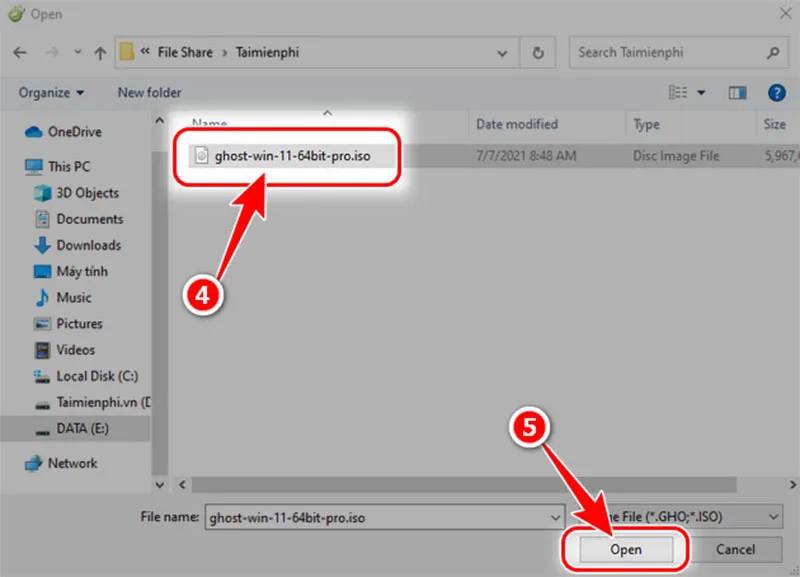
Task: Sort by Type column header
Action: pyautogui.click(x=646, y=124)
